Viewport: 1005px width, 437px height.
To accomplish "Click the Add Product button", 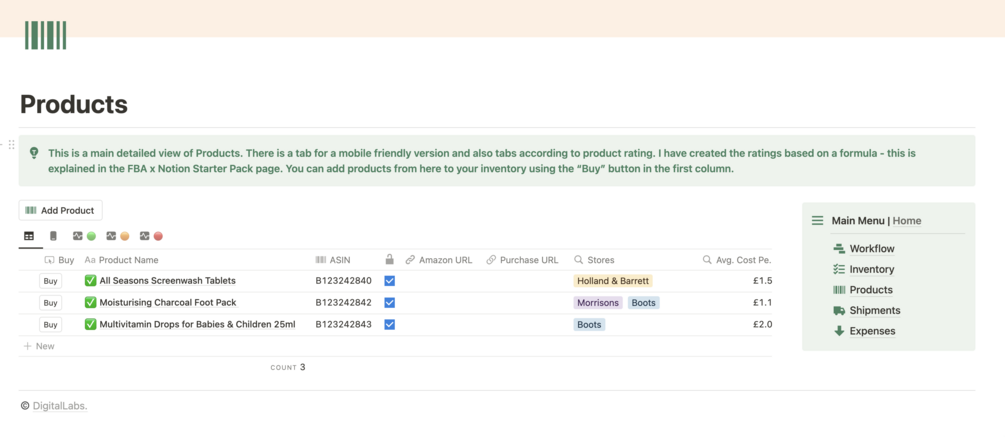I will (60, 210).
